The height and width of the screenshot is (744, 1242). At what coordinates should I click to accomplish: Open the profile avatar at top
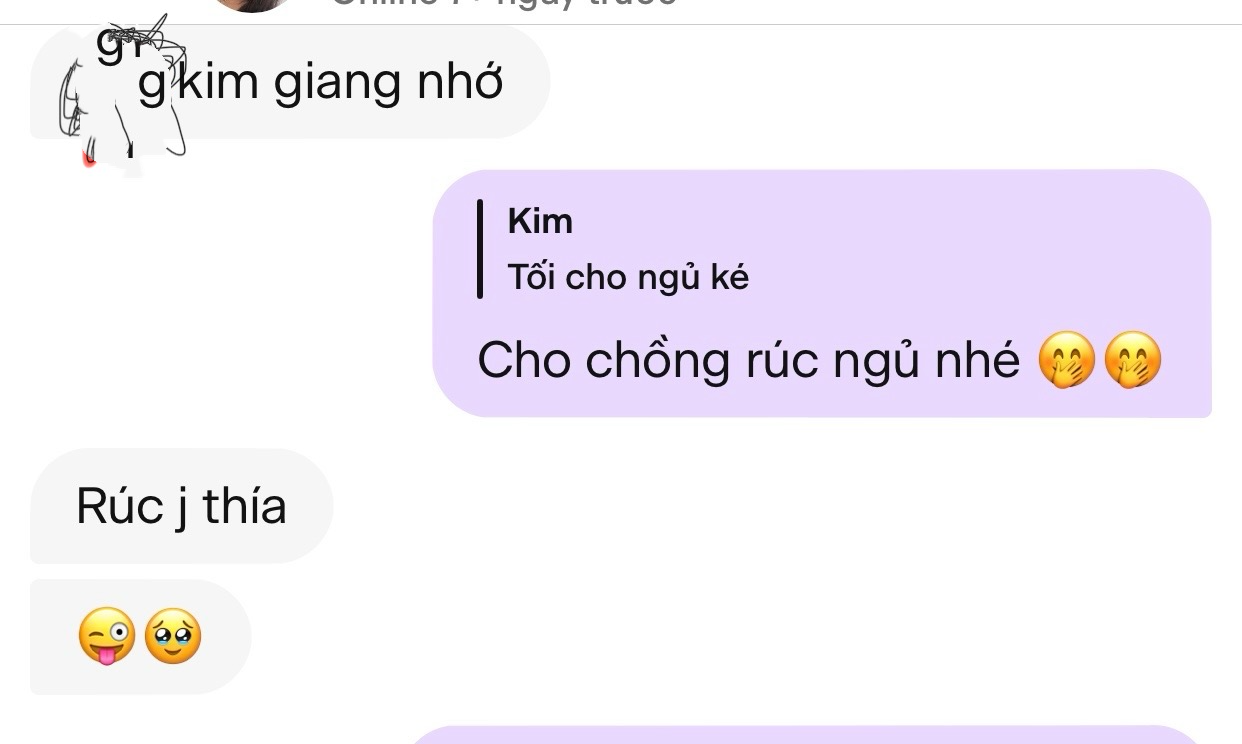(251, 5)
